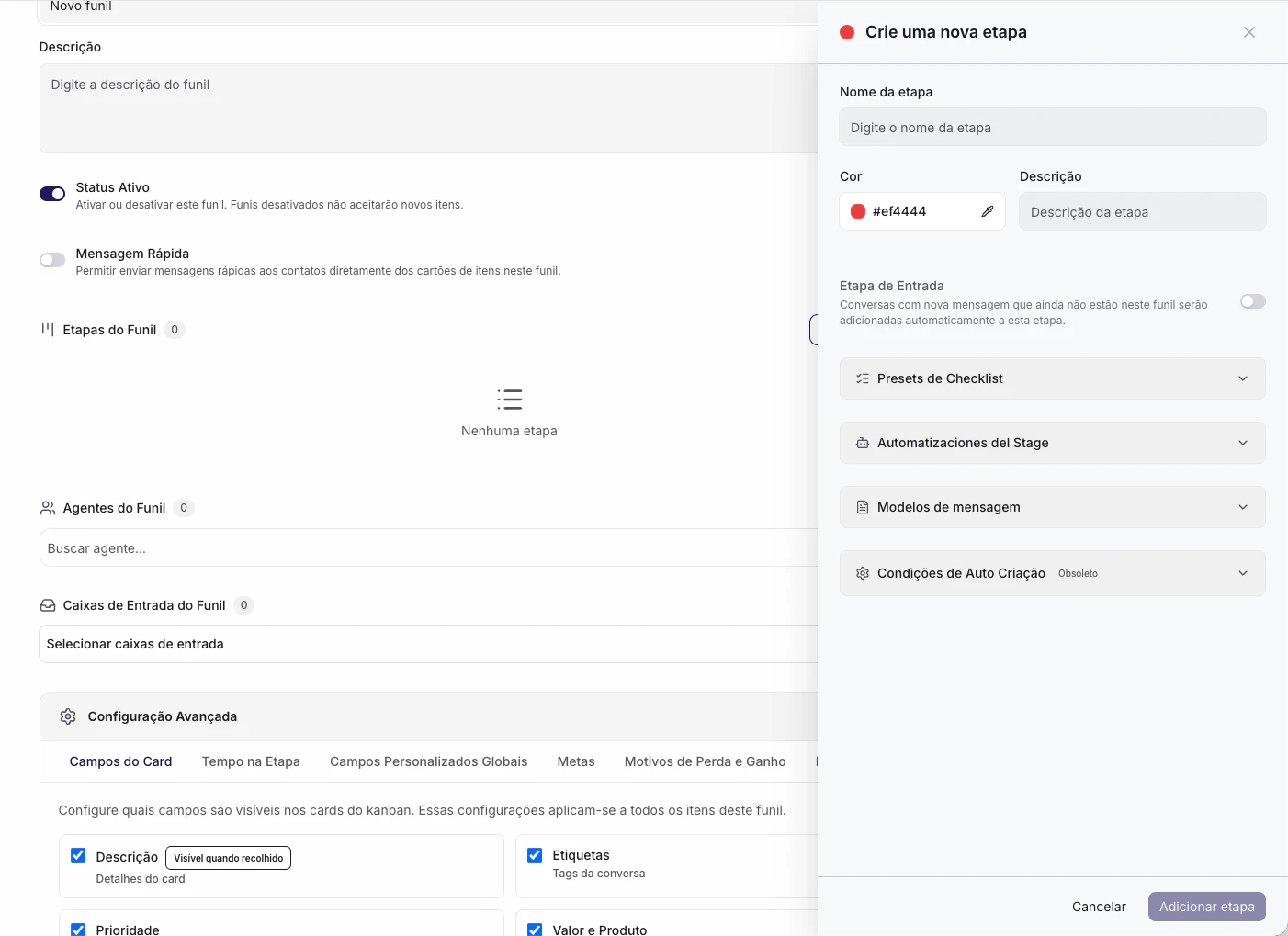Open Motivos de Perda e Ganho tab
This screenshot has width=1288, height=936.
coord(706,761)
